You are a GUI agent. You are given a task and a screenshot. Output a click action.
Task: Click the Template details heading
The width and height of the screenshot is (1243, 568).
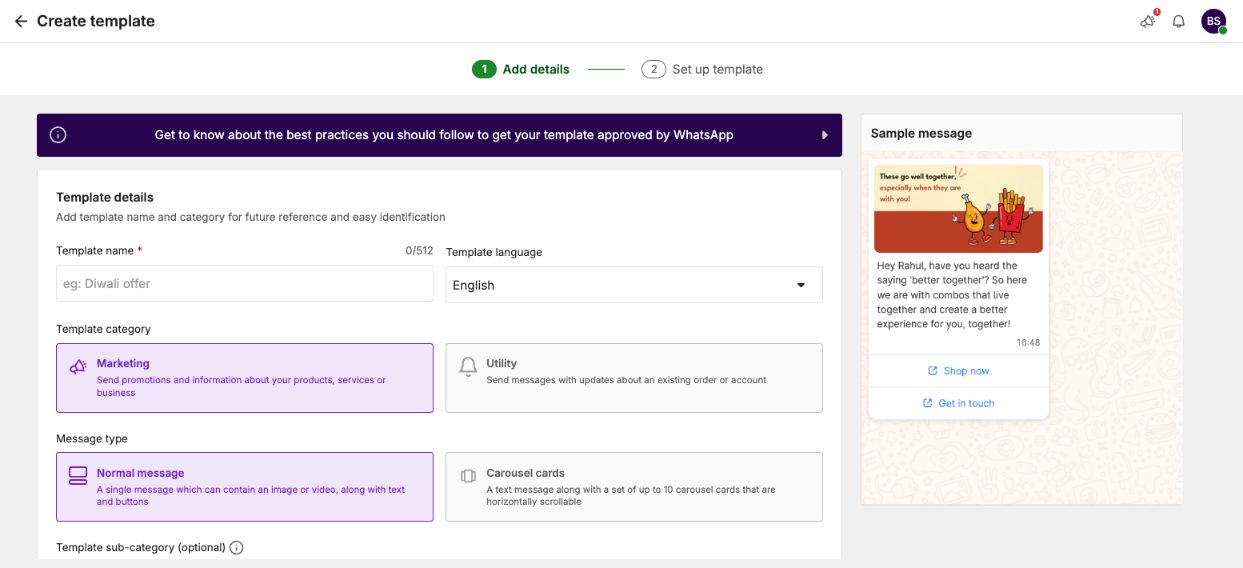point(105,197)
